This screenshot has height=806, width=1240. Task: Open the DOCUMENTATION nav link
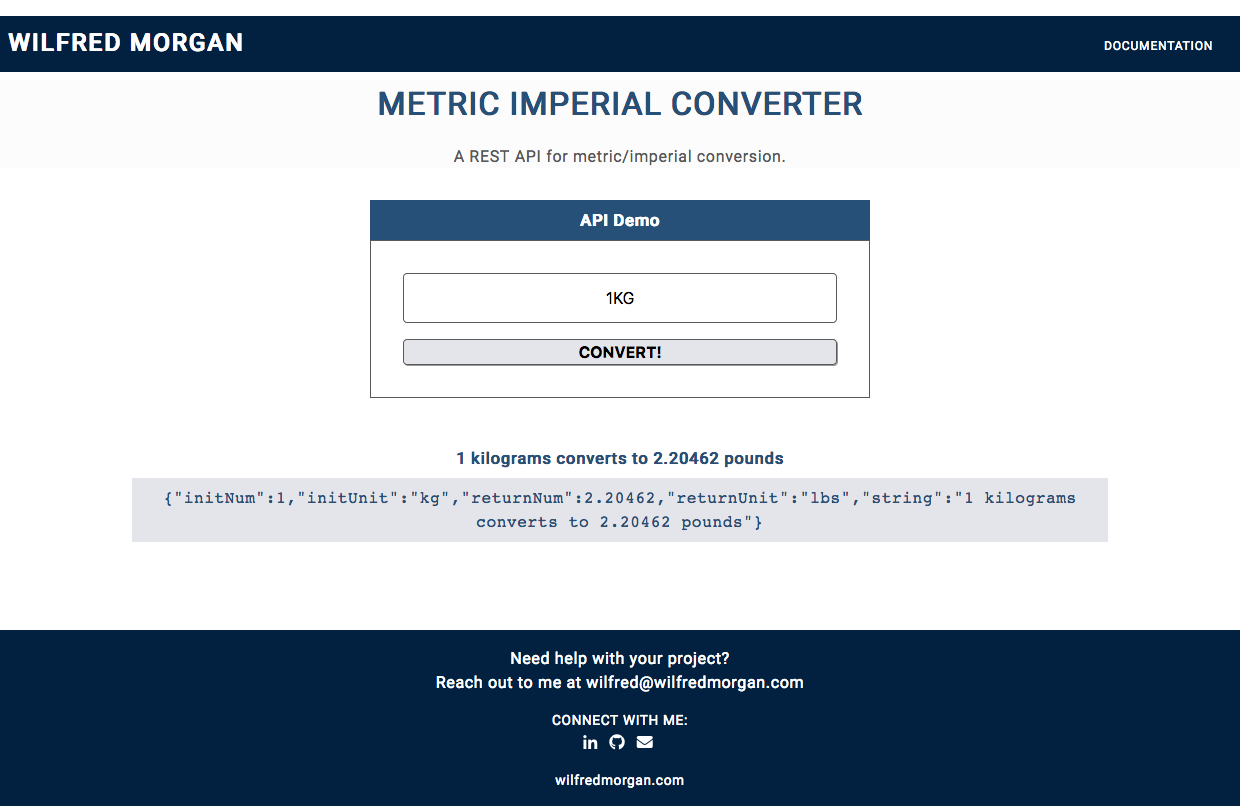point(1158,46)
